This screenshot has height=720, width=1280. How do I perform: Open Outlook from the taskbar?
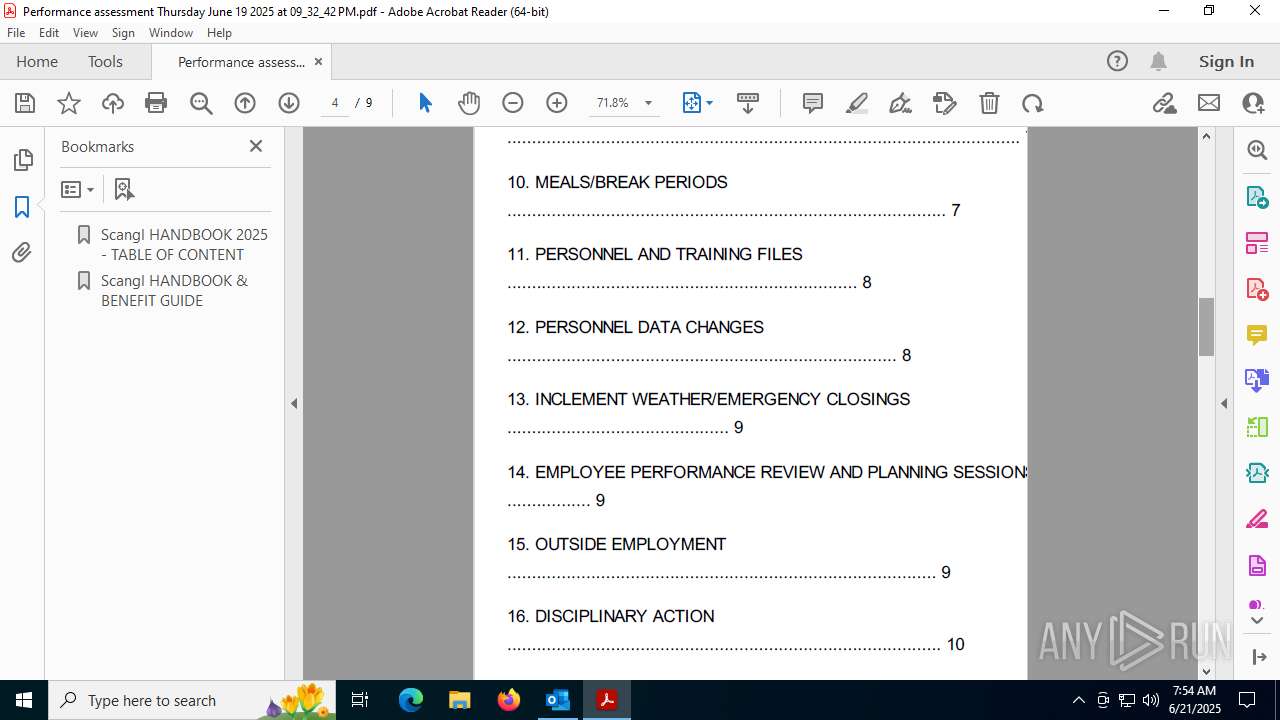coord(557,700)
